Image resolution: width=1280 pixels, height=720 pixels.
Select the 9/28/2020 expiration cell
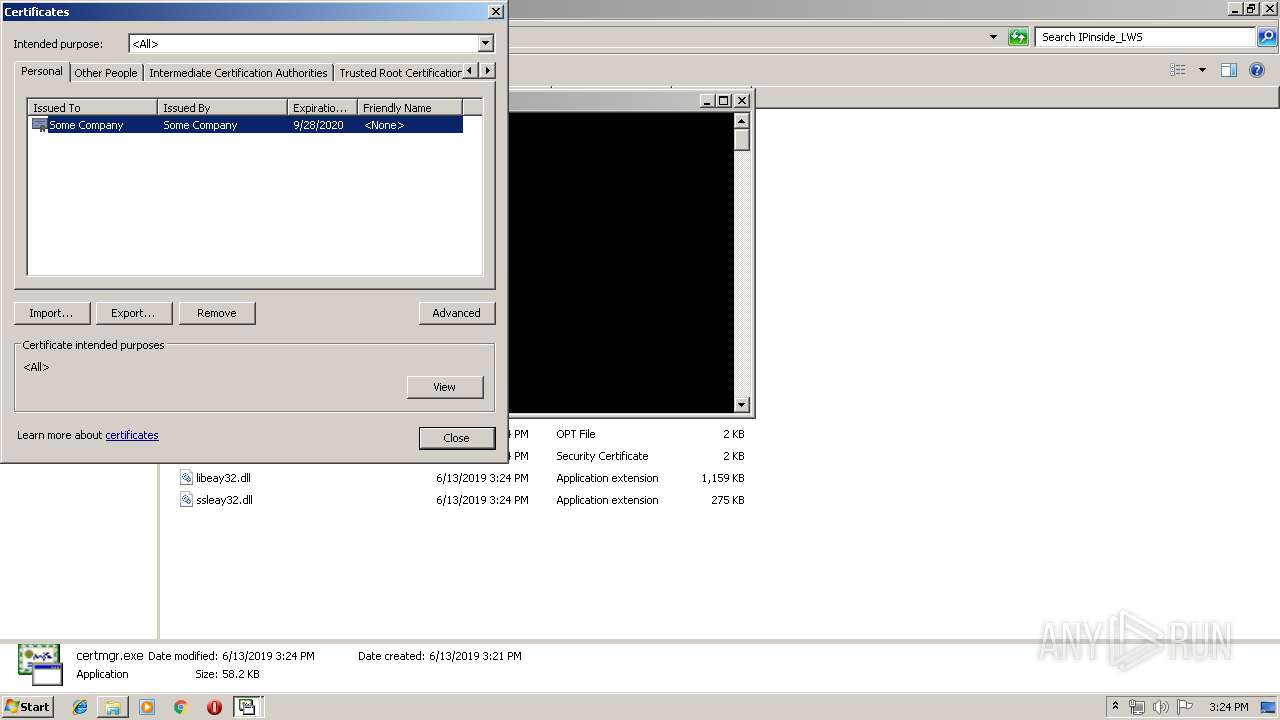click(x=318, y=125)
